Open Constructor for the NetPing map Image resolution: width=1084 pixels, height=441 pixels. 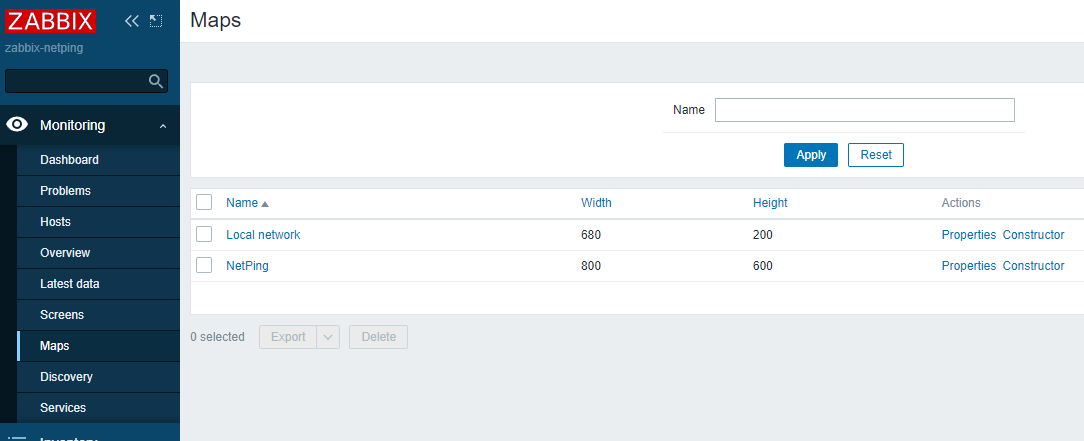(x=1033, y=266)
